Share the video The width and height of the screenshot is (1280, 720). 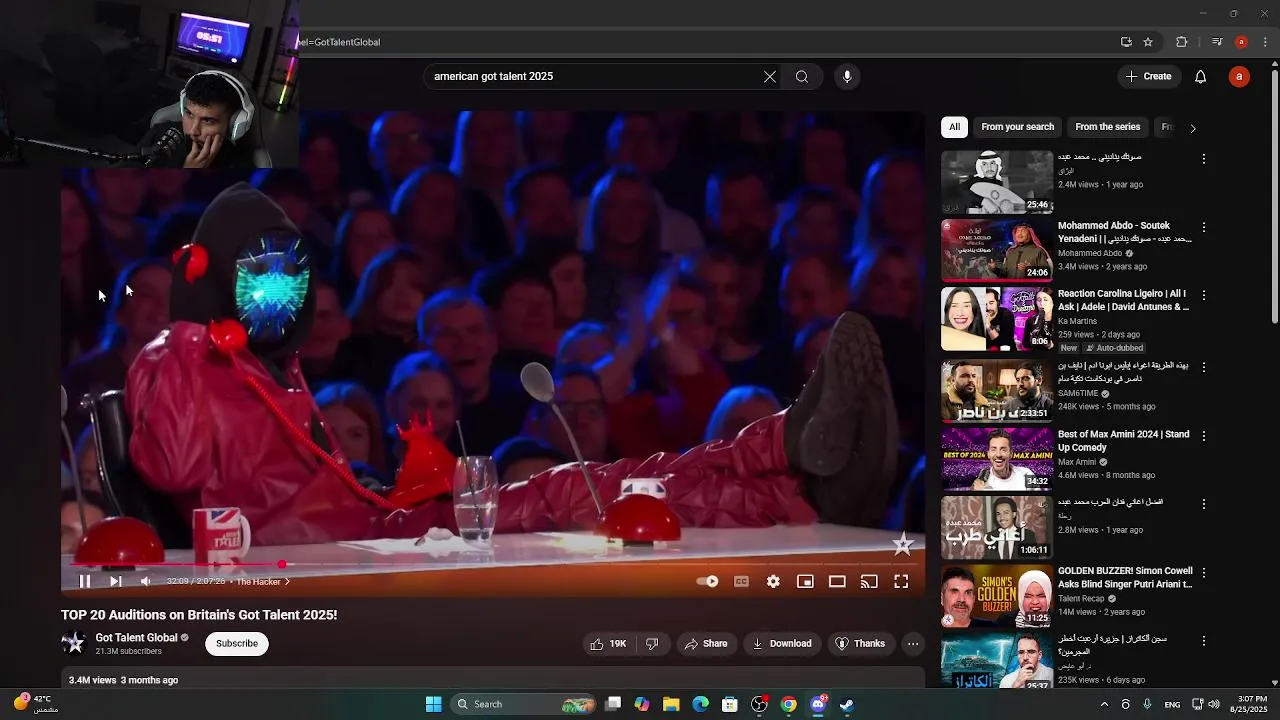pyautogui.click(x=706, y=643)
